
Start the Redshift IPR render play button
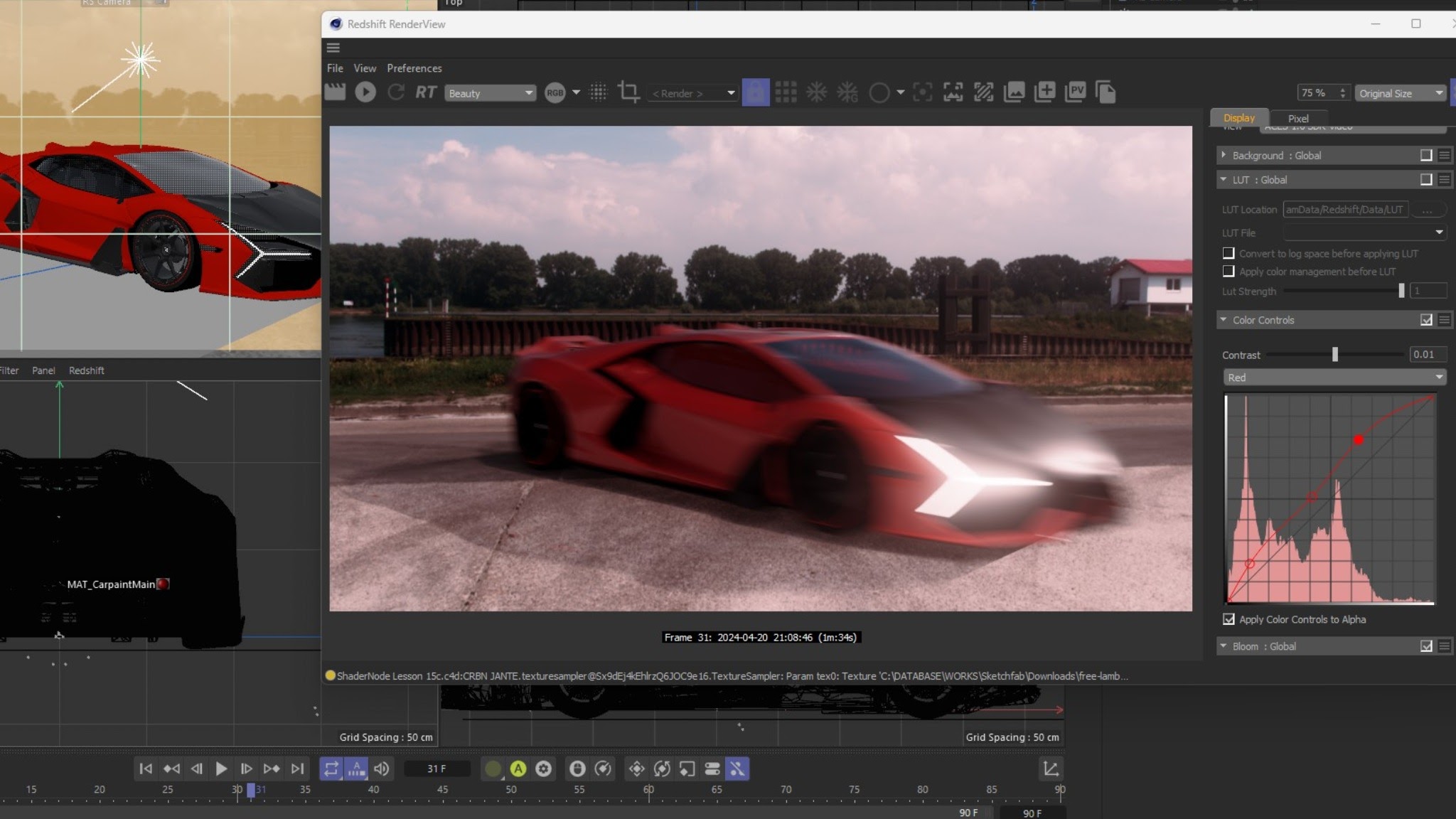pos(365,92)
